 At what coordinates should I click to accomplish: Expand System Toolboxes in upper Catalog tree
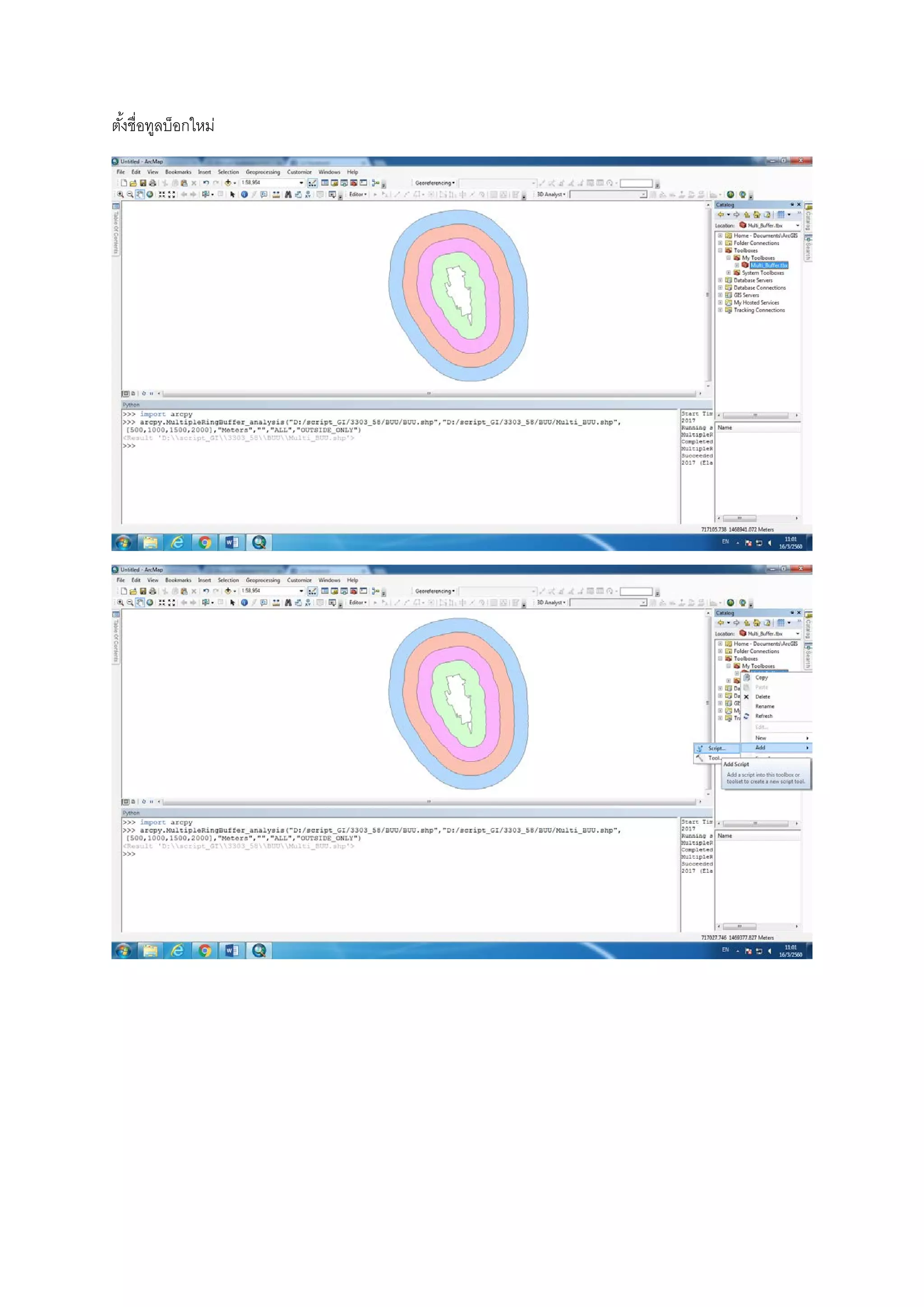[728, 273]
